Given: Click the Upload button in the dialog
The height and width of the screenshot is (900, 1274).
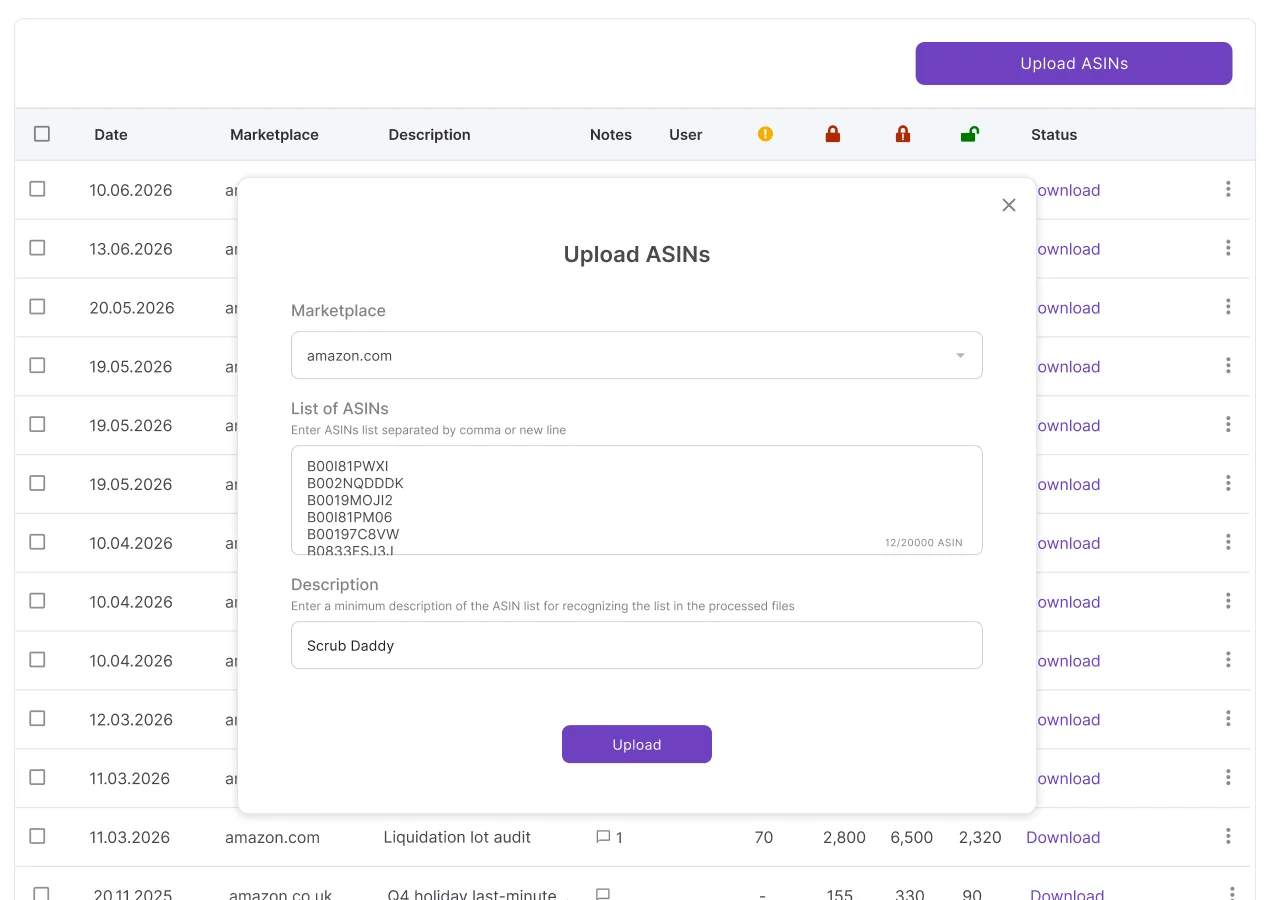Looking at the screenshot, I should tap(637, 744).
